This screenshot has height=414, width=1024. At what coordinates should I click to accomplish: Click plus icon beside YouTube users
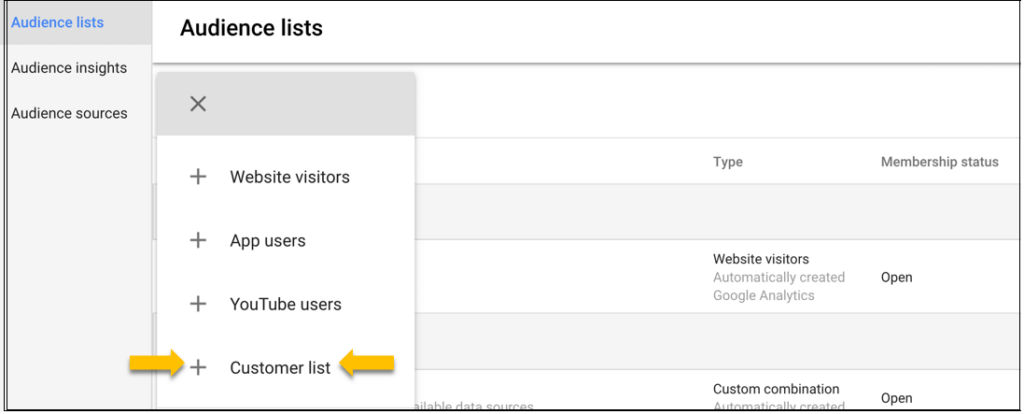pos(198,304)
